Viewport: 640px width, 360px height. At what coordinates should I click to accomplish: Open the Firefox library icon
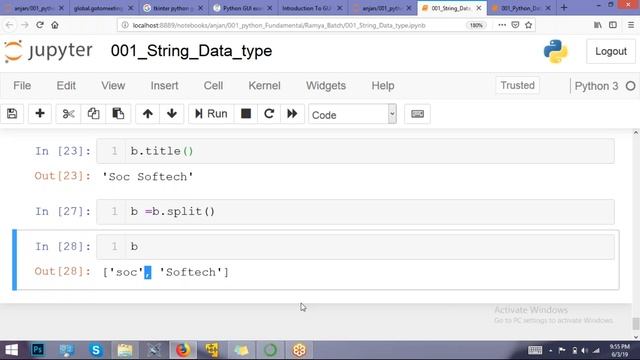(598, 25)
